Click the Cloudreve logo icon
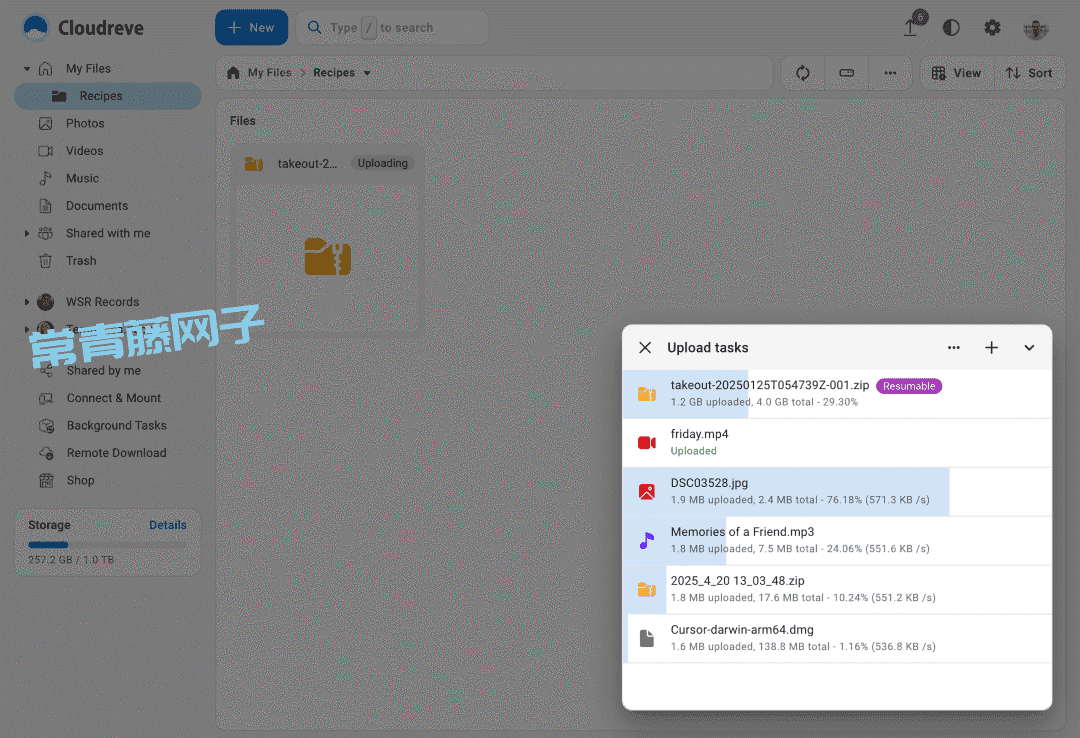Image resolution: width=1080 pixels, height=738 pixels. click(36, 28)
